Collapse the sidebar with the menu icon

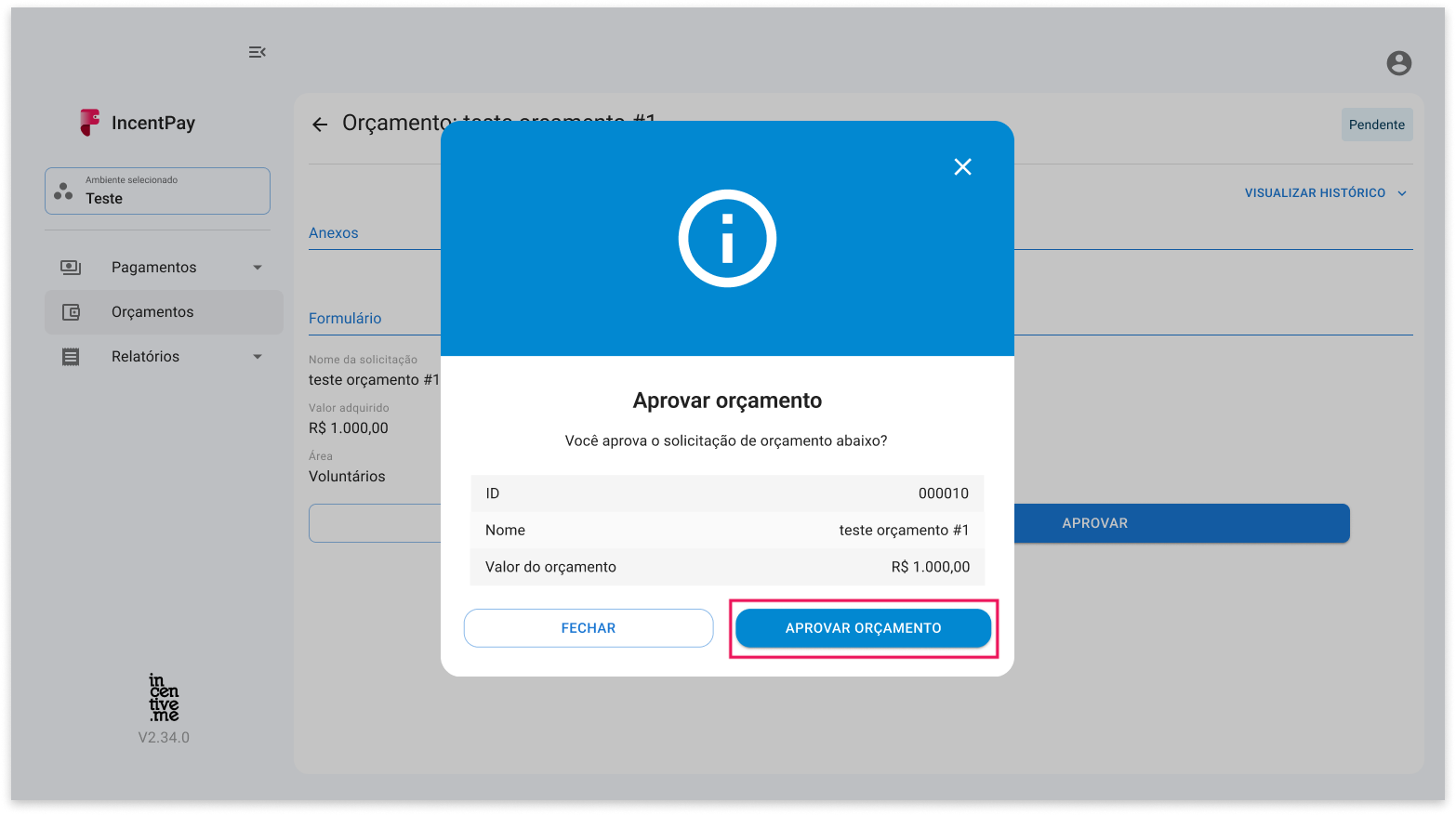click(258, 52)
